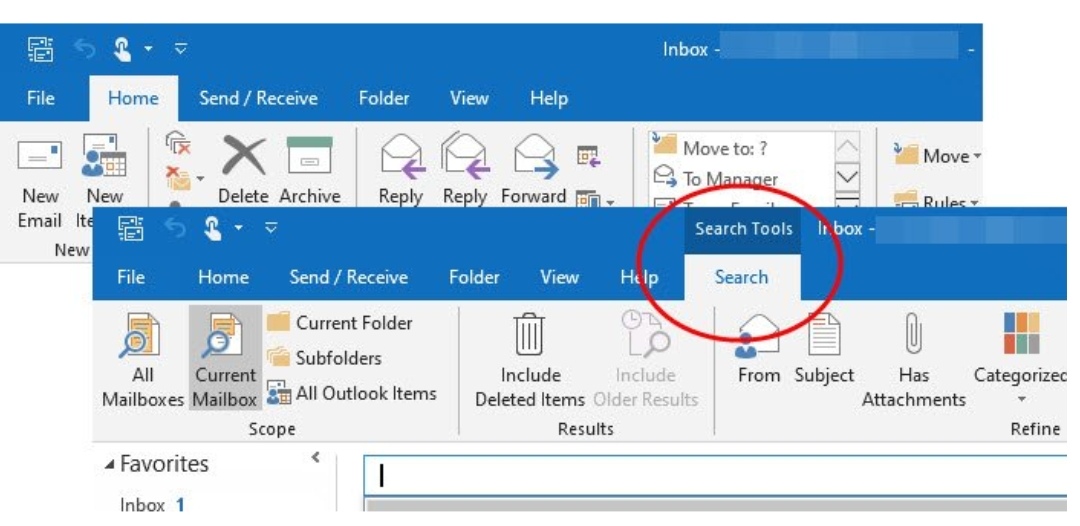1080x526 pixels.
Task: Collapse the Favorites group
Action: click(110, 465)
